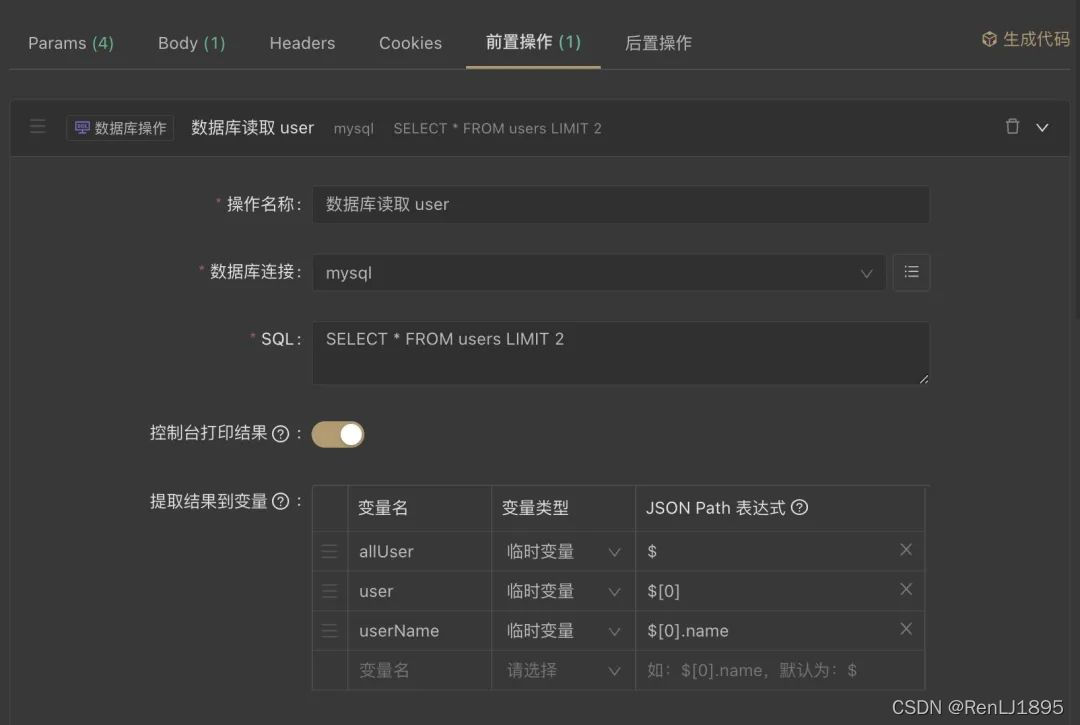Click the help icon next to 提取结果到变量

(280, 501)
